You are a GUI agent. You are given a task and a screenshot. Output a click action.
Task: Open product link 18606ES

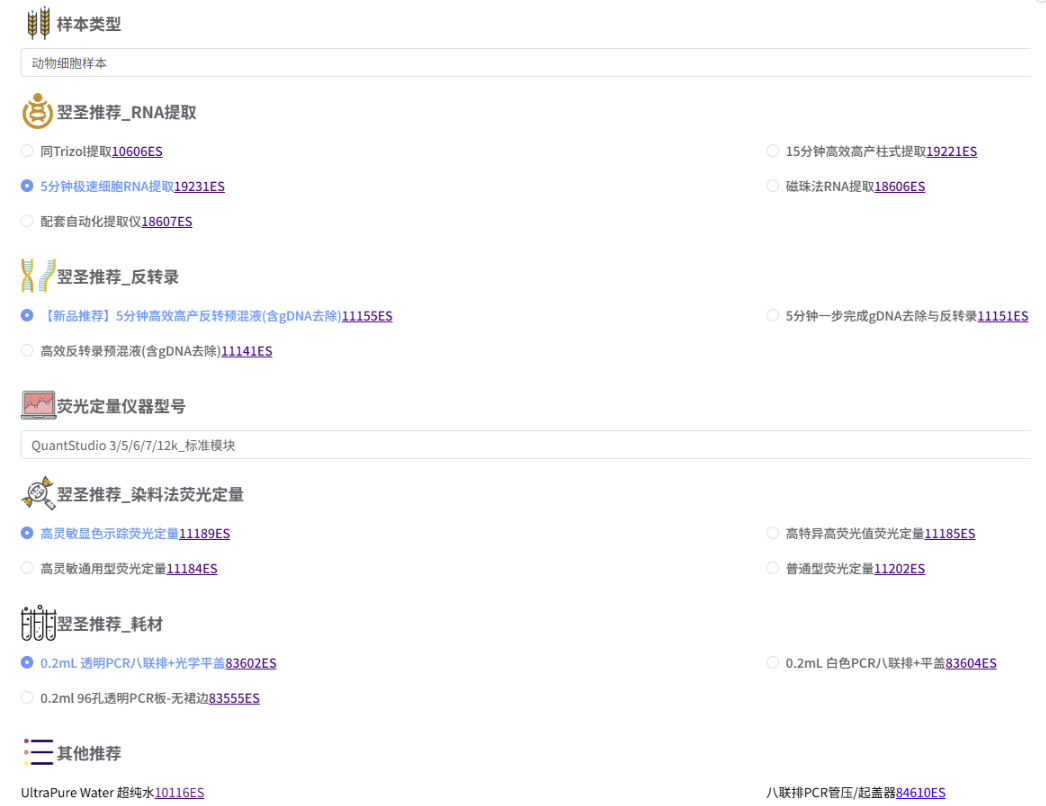[x=899, y=186]
